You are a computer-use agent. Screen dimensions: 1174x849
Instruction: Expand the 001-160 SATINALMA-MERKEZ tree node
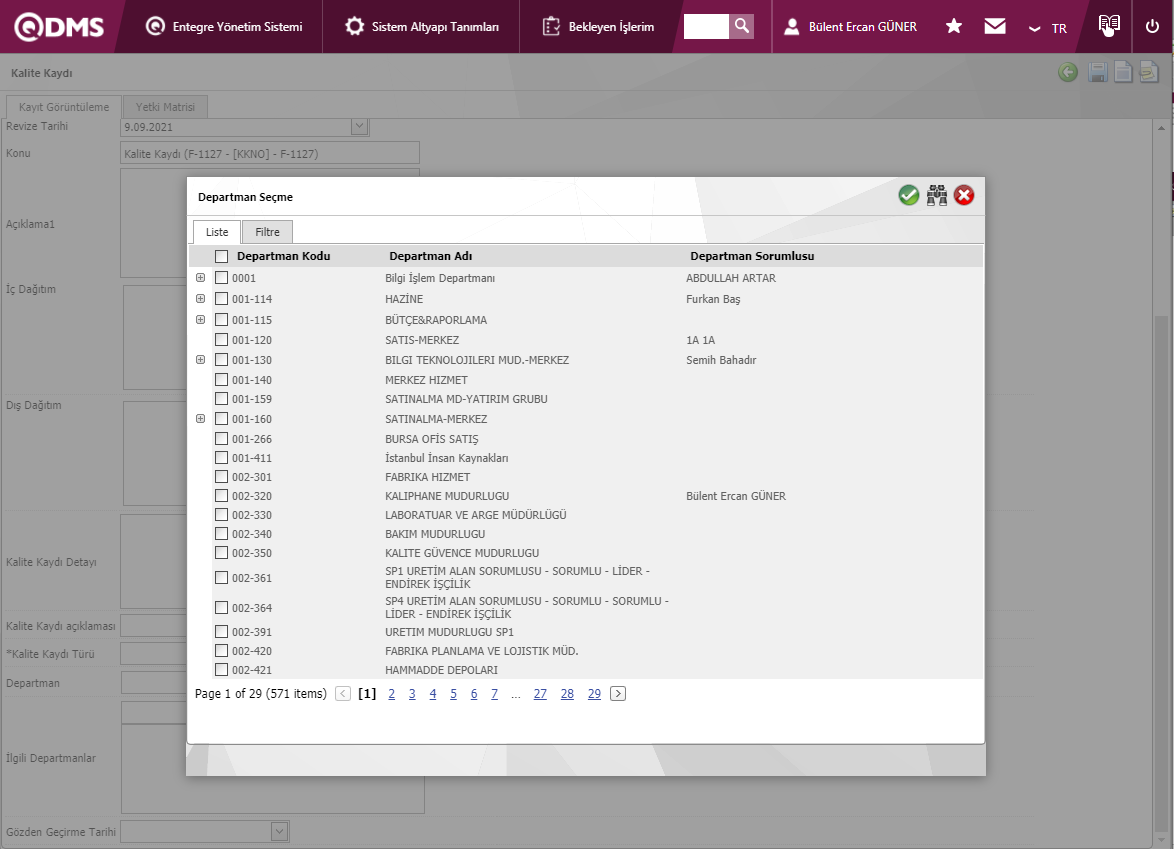coord(200,419)
